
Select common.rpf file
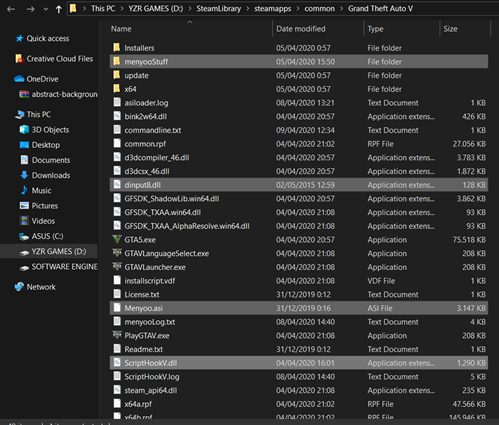(x=145, y=144)
